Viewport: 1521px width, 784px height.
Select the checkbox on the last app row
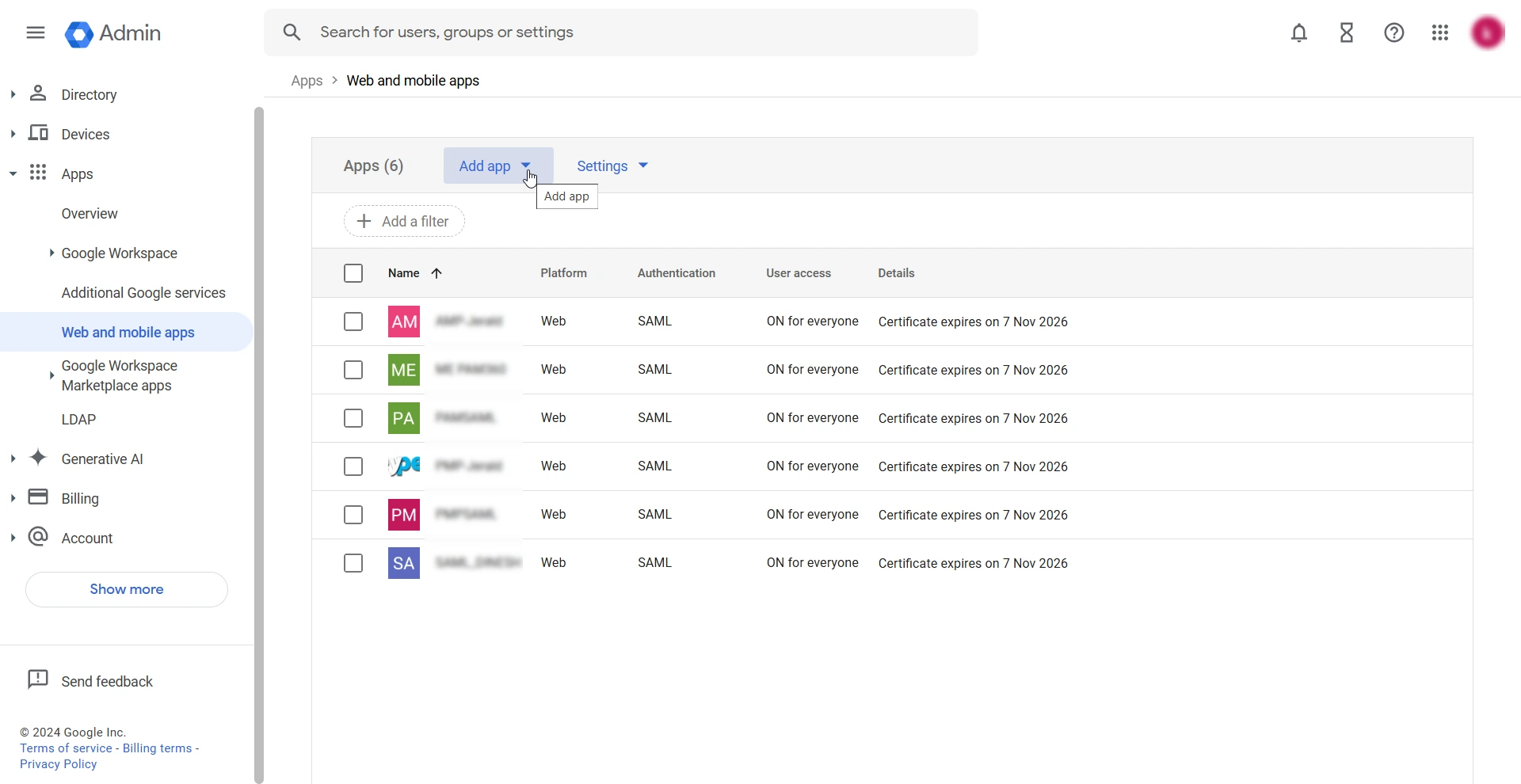pyautogui.click(x=353, y=563)
